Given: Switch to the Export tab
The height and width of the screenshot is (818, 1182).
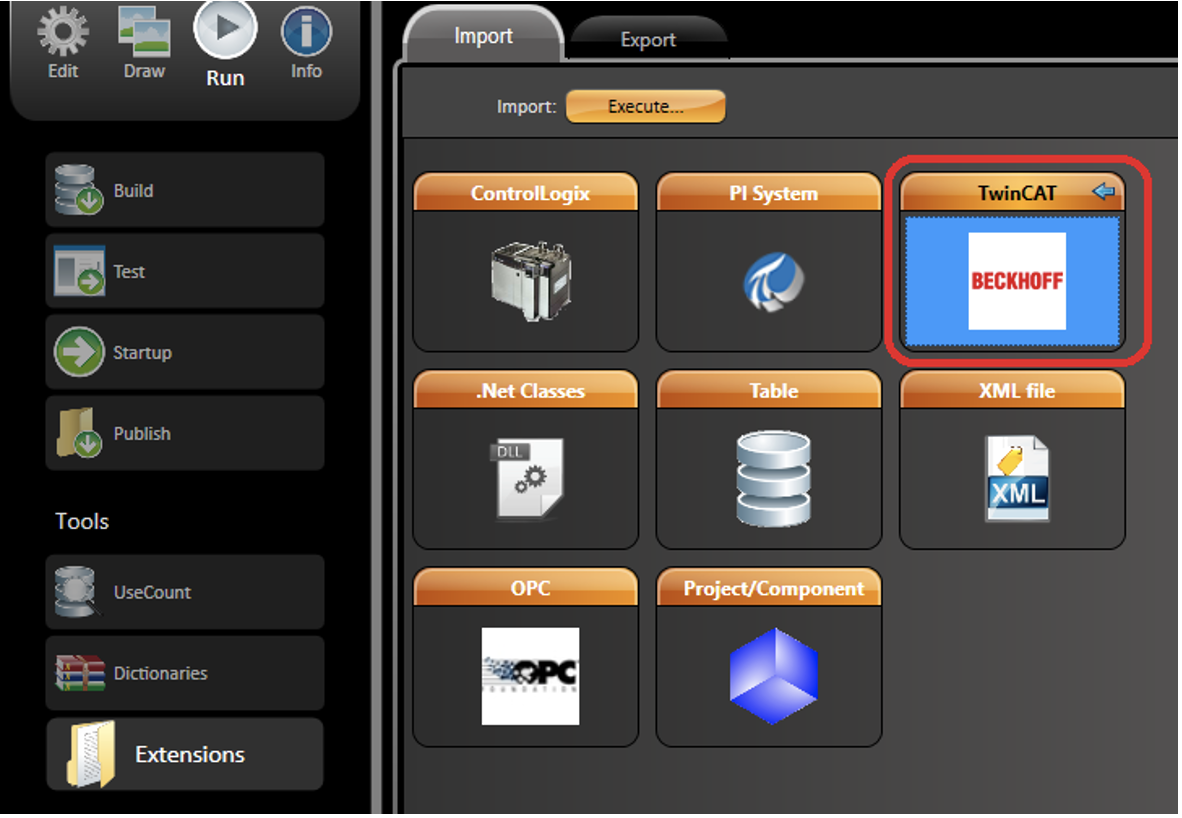Looking at the screenshot, I should (x=648, y=39).
